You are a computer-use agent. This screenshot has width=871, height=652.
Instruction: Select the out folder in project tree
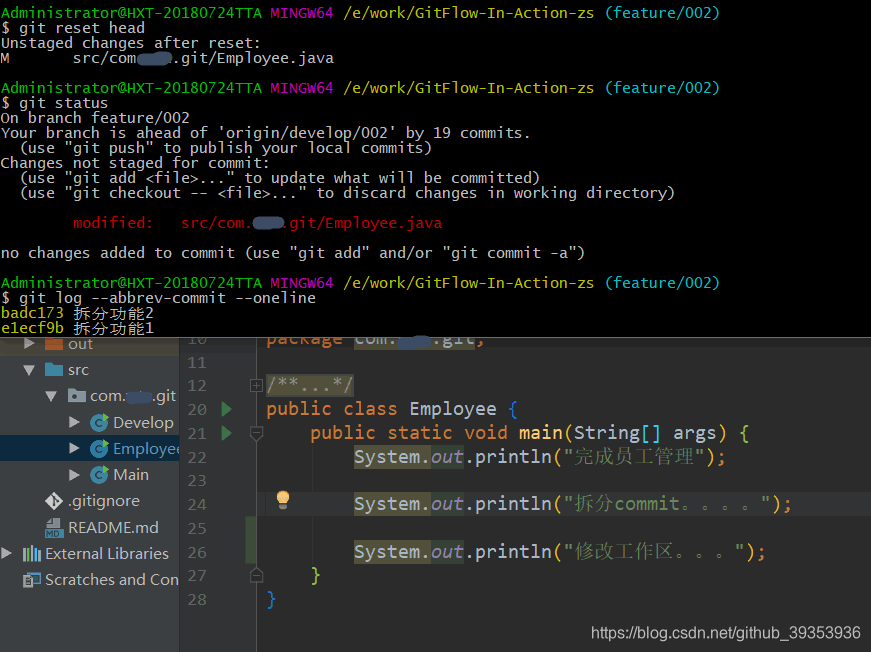tap(81, 344)
